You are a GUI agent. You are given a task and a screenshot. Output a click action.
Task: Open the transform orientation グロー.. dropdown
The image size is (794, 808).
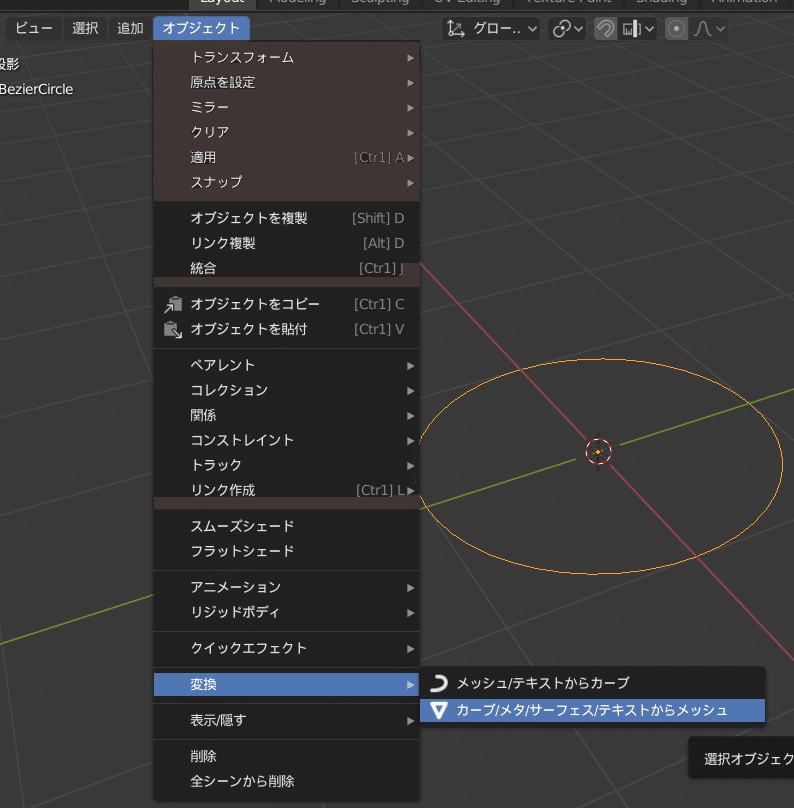click(491, 29)
